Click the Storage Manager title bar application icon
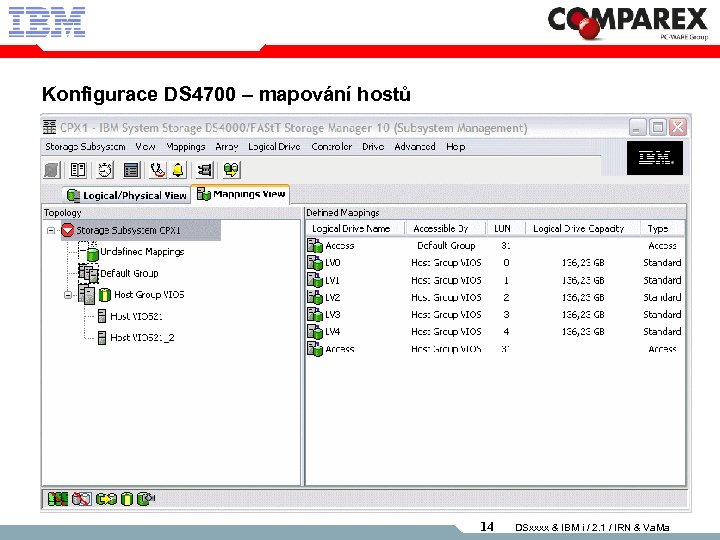The height and width of the screenshot is (540, 720). pyautogui.click(x=49, y=127)
